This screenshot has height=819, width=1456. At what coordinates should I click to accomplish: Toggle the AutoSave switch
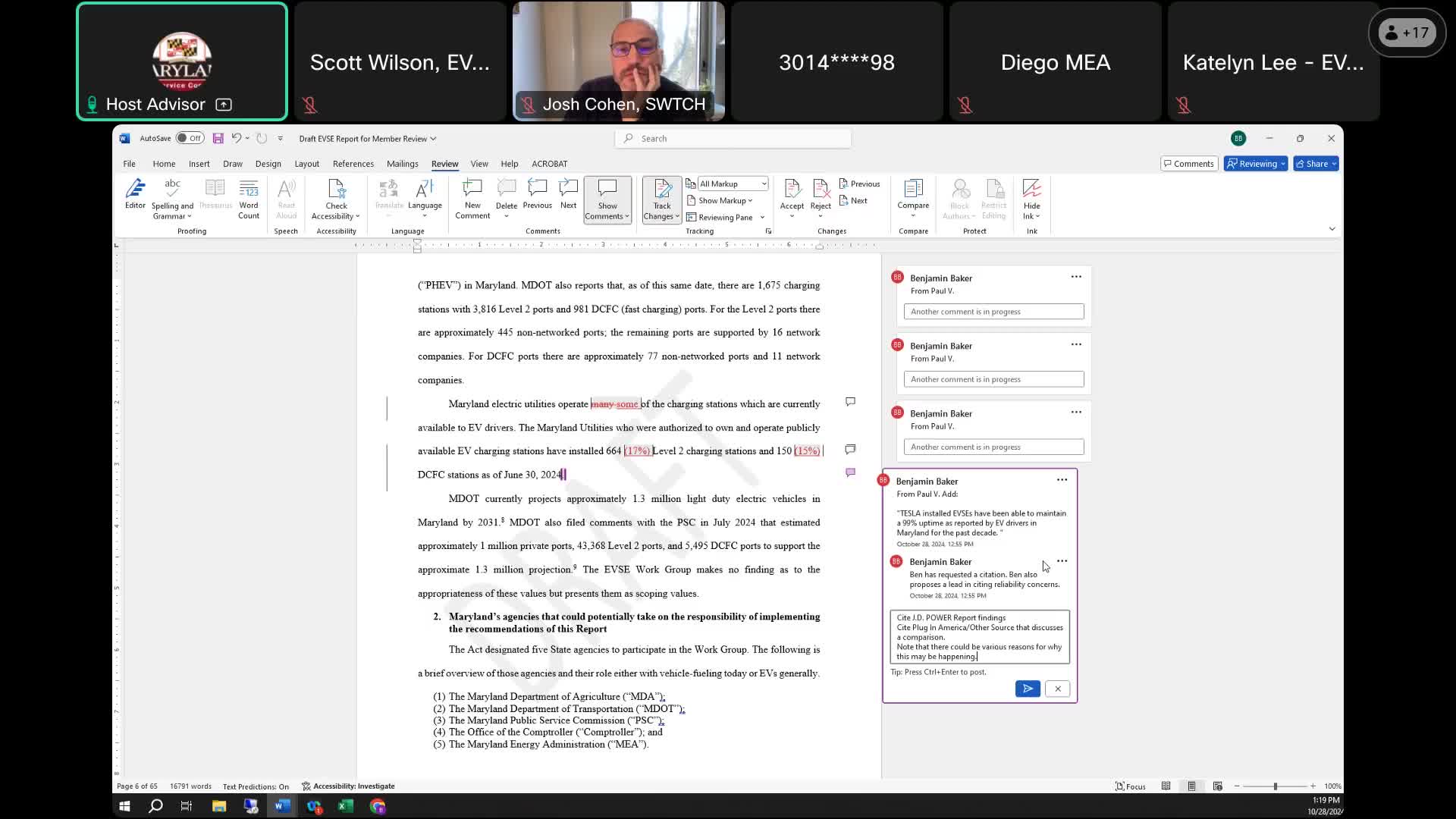190,138
